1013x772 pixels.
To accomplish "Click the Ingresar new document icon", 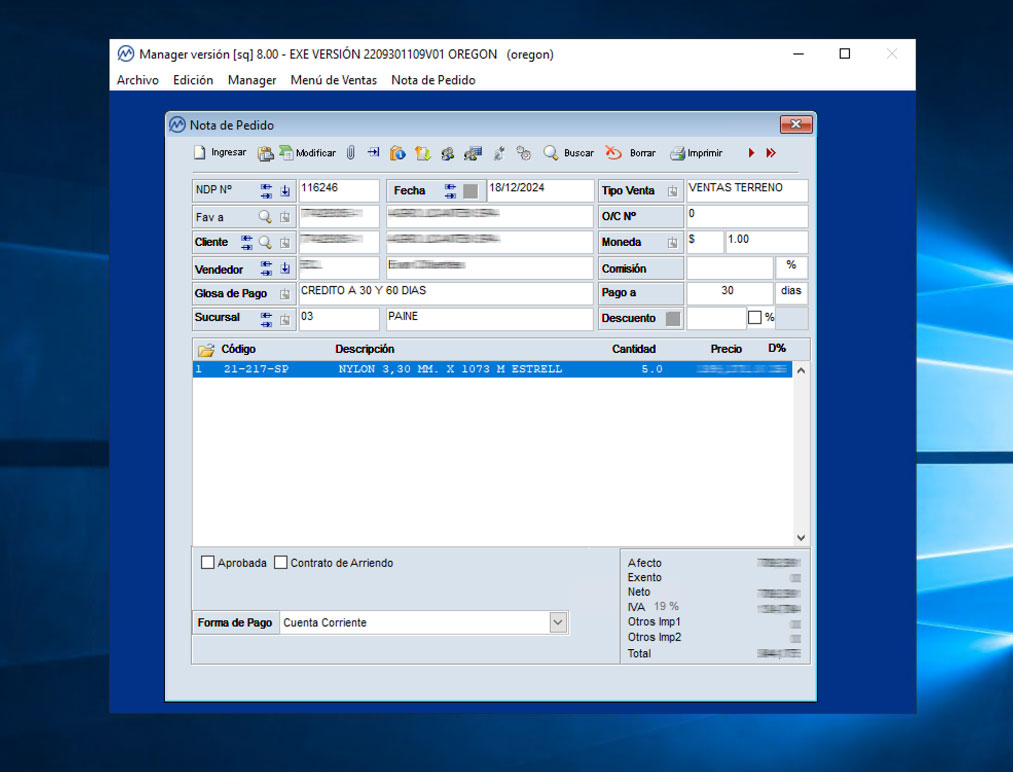I will coord(200,152).
